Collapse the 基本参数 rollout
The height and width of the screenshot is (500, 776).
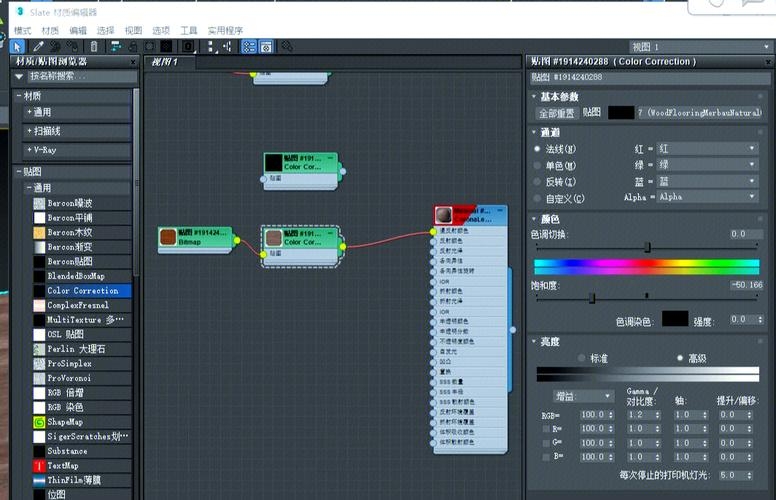point(534,97)
